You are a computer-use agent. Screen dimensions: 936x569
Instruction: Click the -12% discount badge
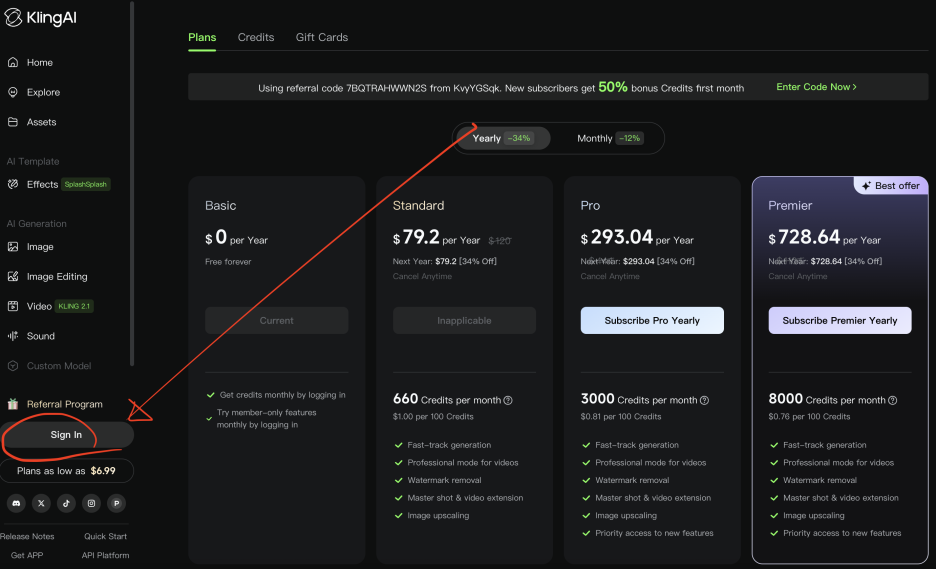pos(629,139)
